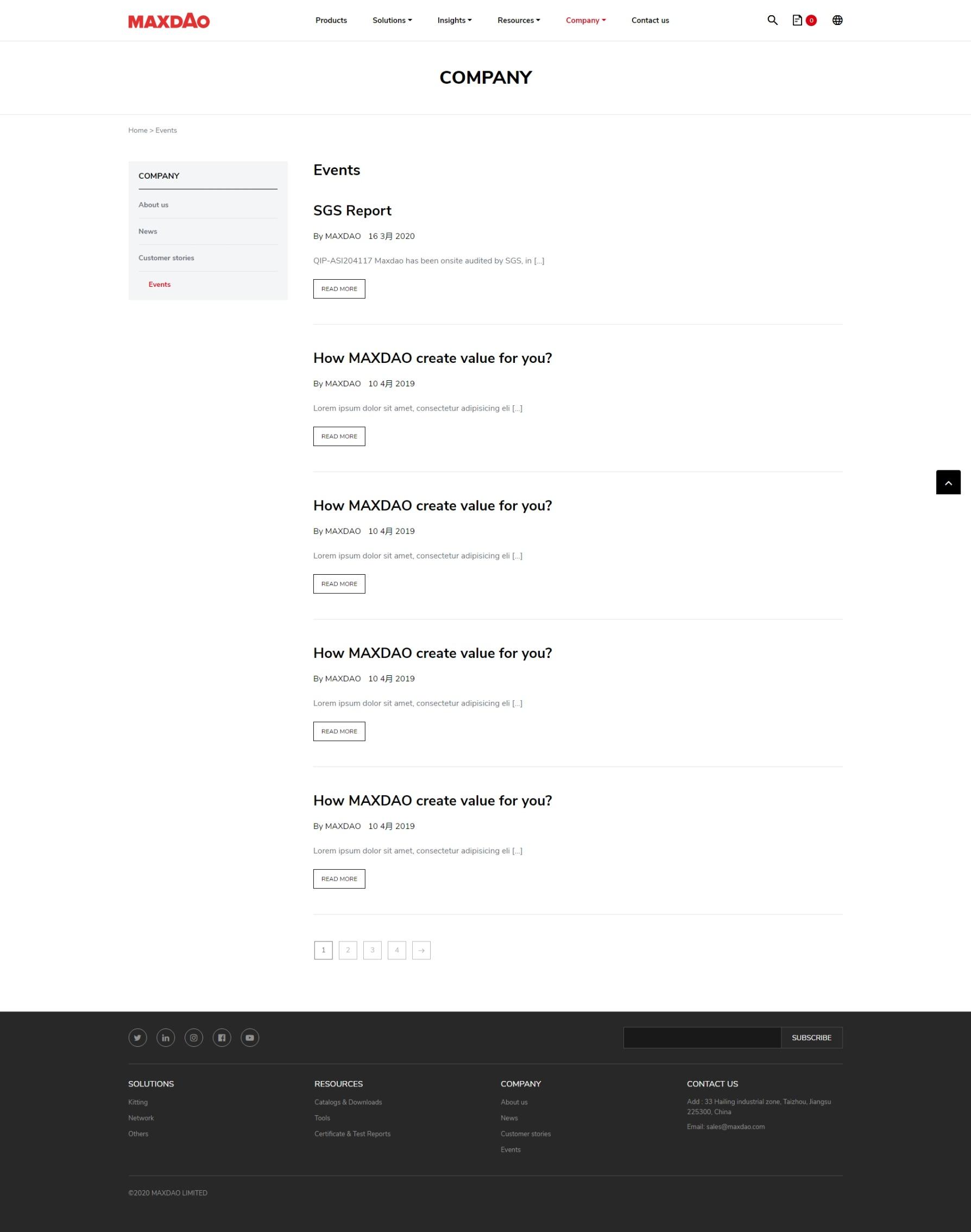Screen dimensions: 971x1232
Task: Click the newsletter email input field
Action: [702, 1038]
